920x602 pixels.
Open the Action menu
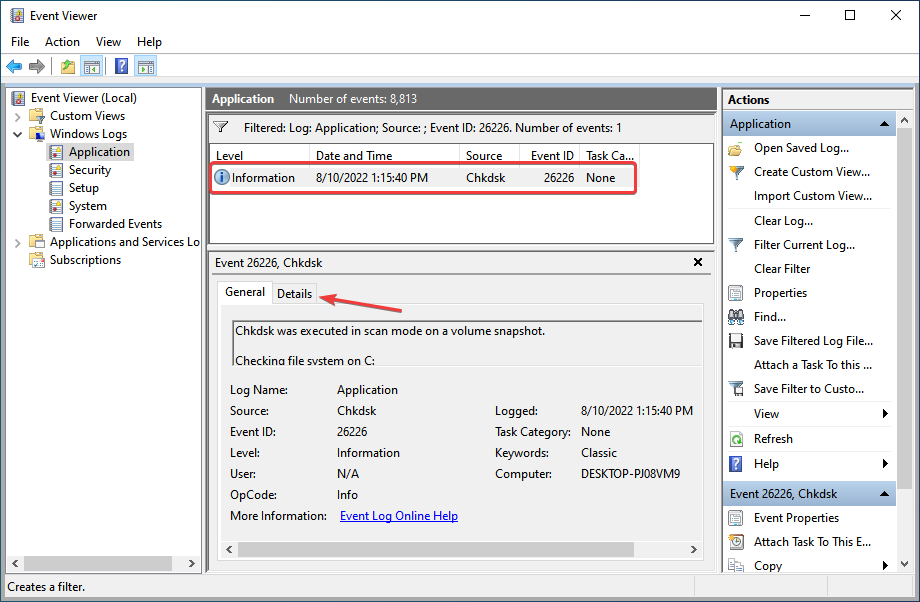click(62, 42)
